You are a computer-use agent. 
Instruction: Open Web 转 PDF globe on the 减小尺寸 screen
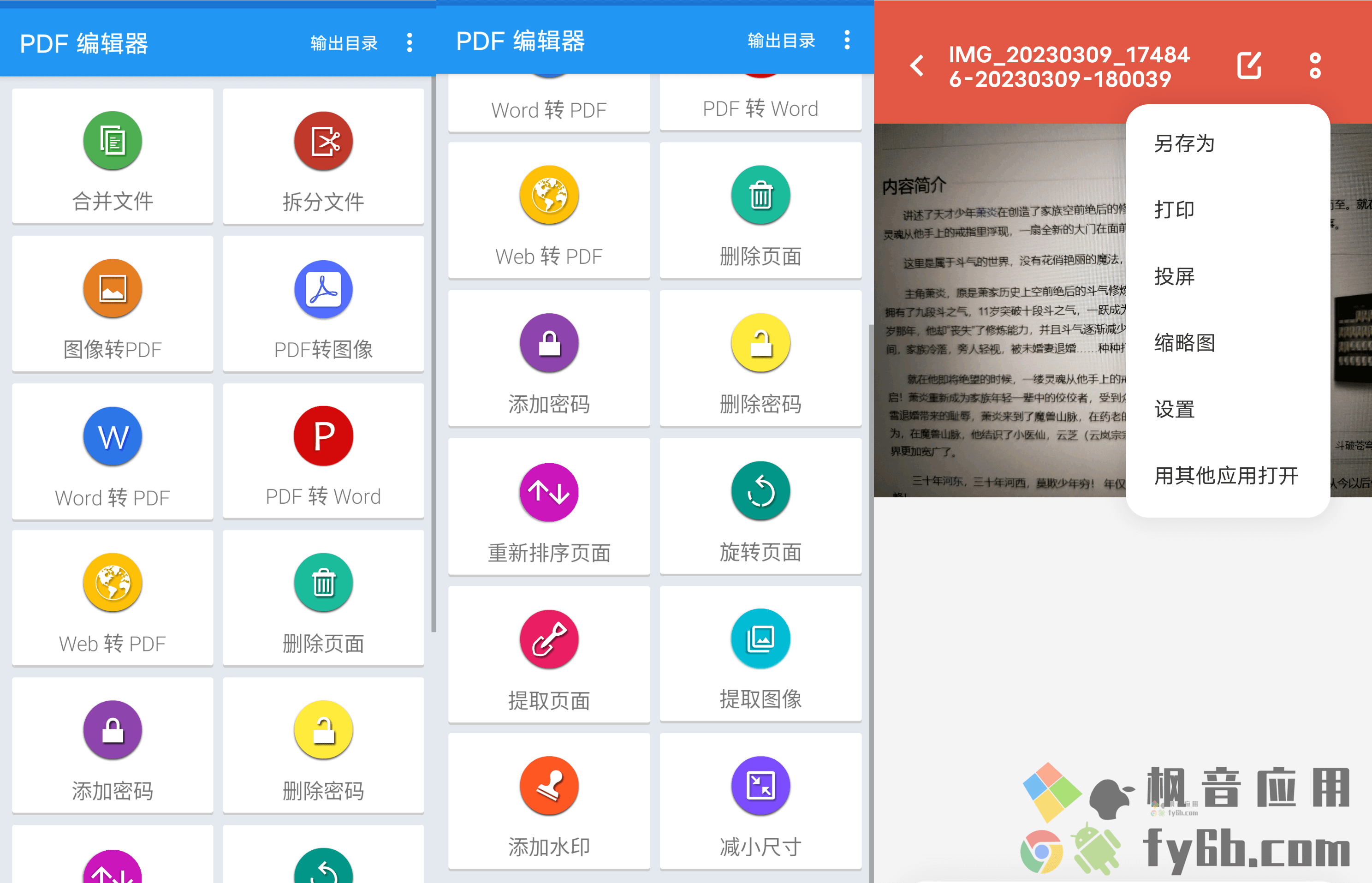549,196
